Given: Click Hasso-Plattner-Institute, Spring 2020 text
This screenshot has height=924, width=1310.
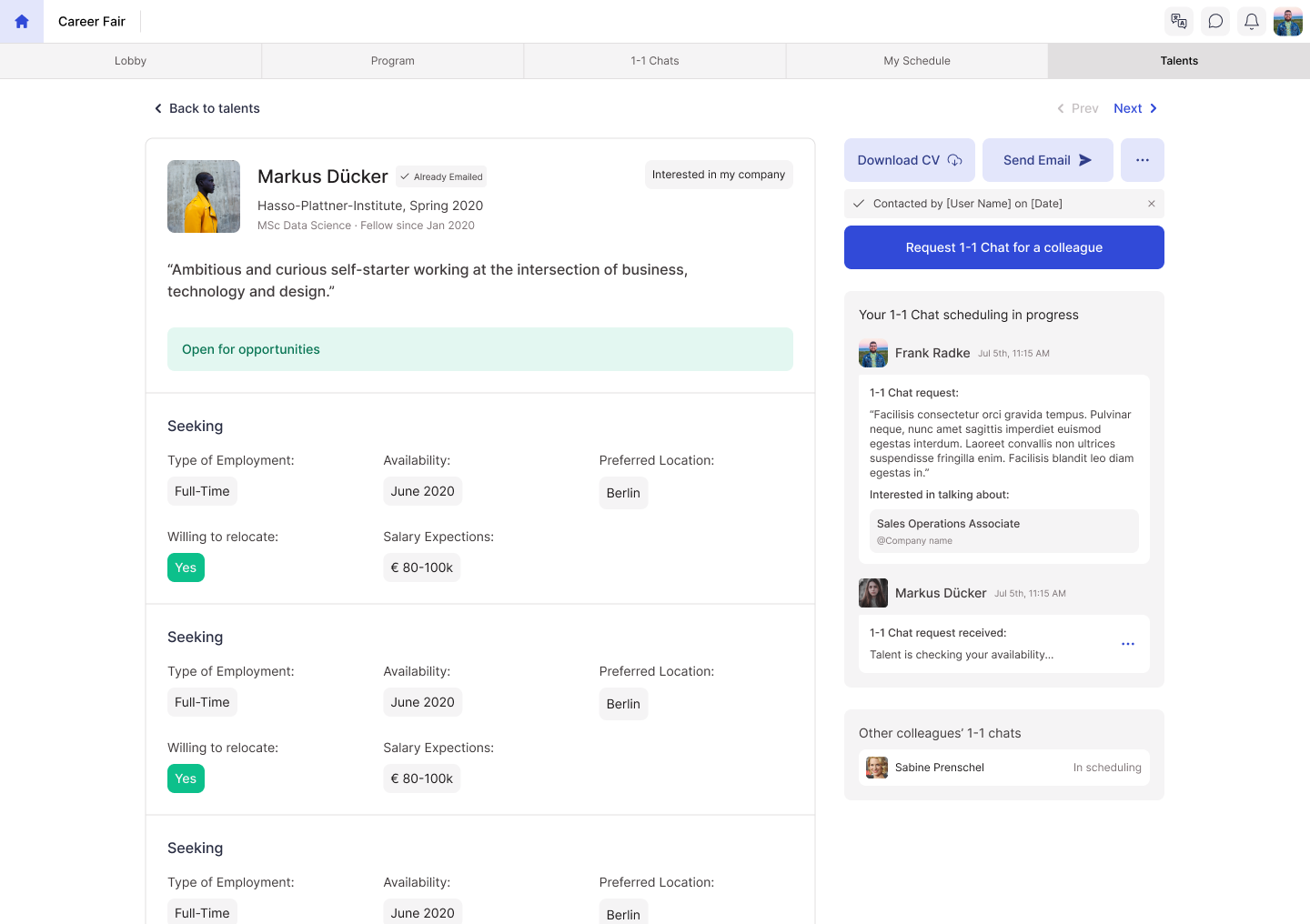Looking at the screenshot, I should pos(370,206).
